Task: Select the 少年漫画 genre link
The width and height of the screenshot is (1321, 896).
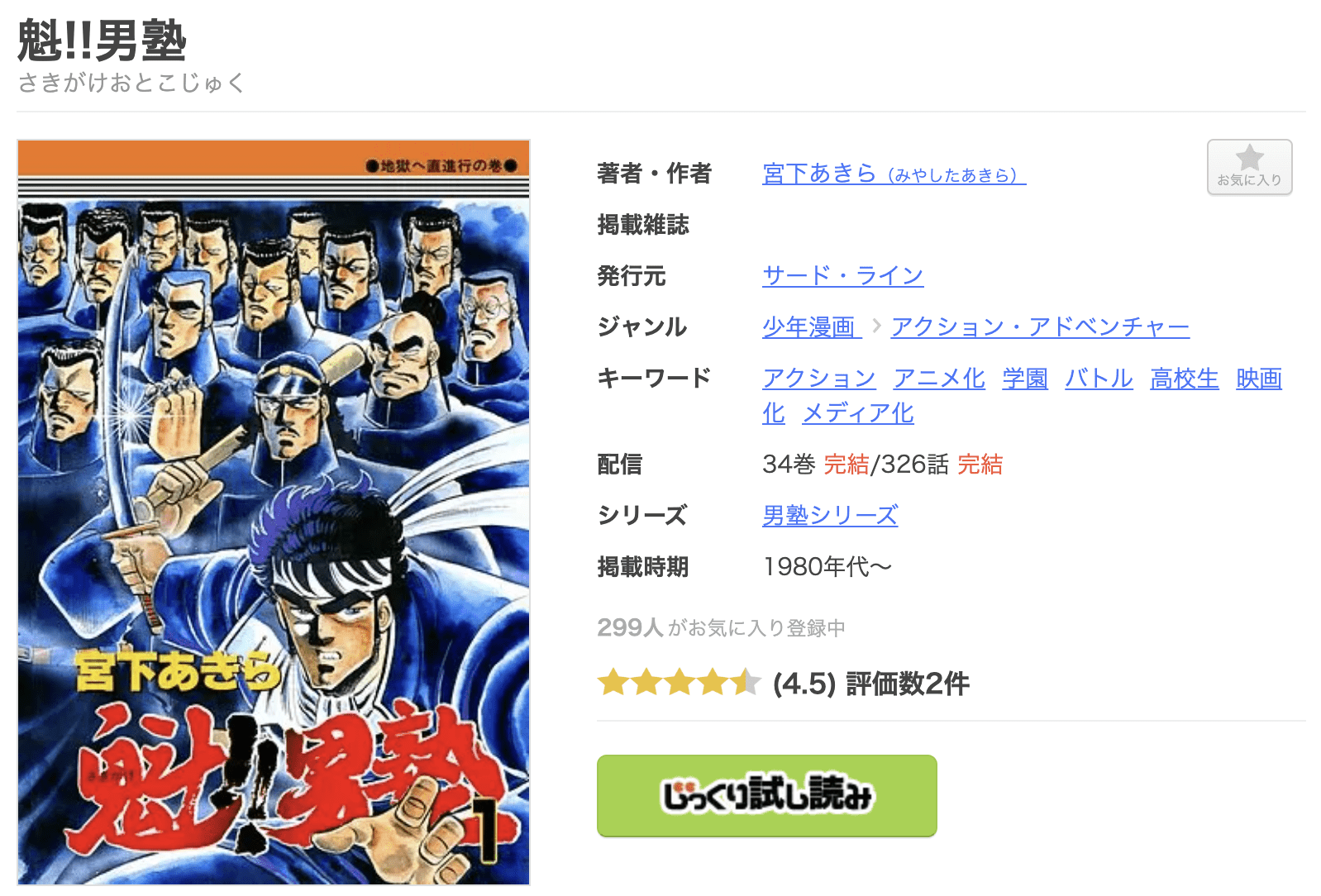Action: [x=812, y=326]
